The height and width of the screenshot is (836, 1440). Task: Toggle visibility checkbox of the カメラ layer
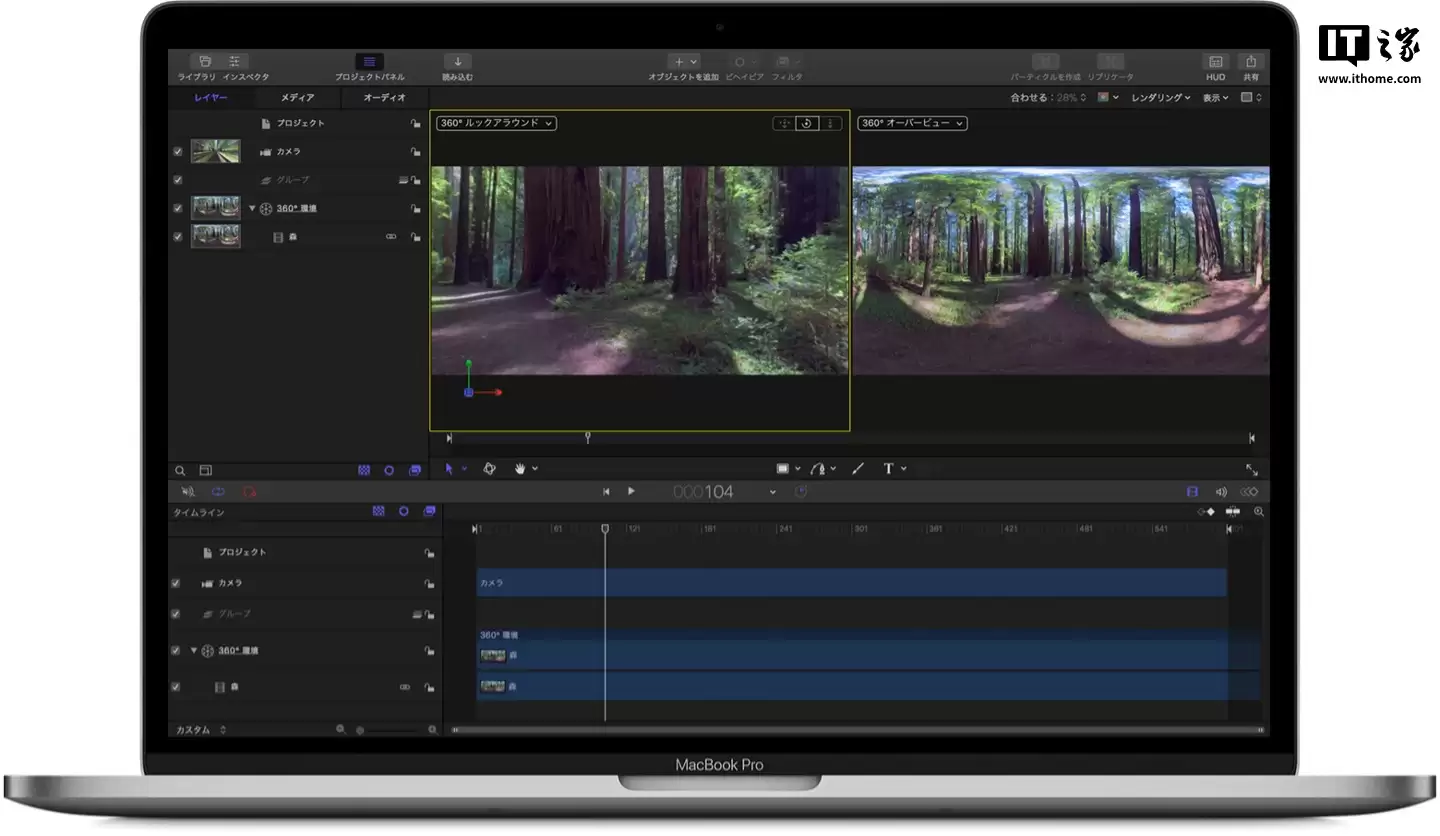177,151
